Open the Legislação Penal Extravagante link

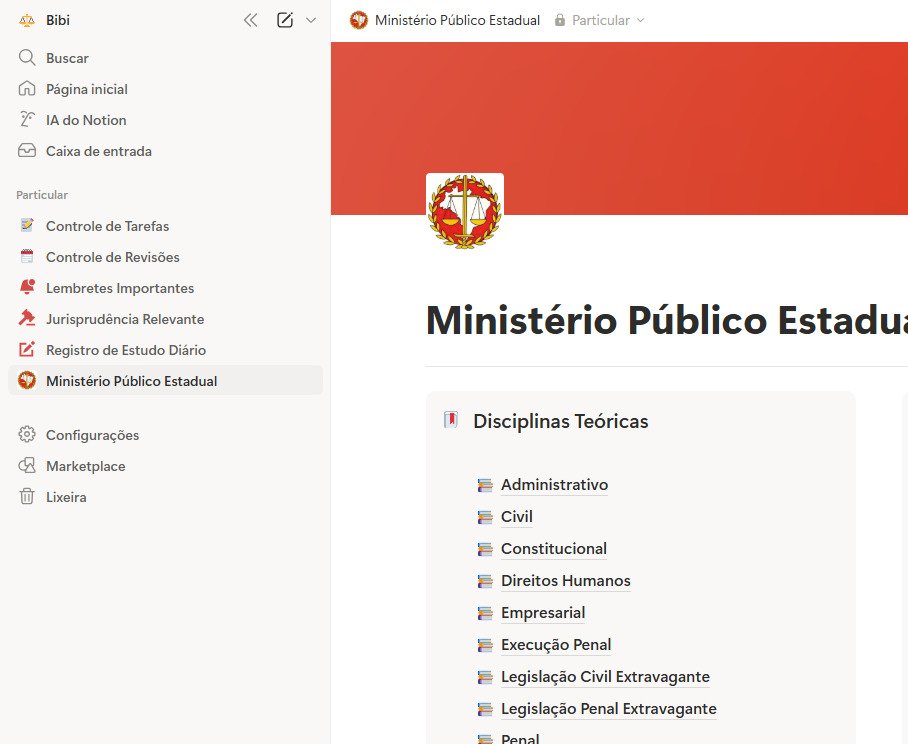[608, 709]
